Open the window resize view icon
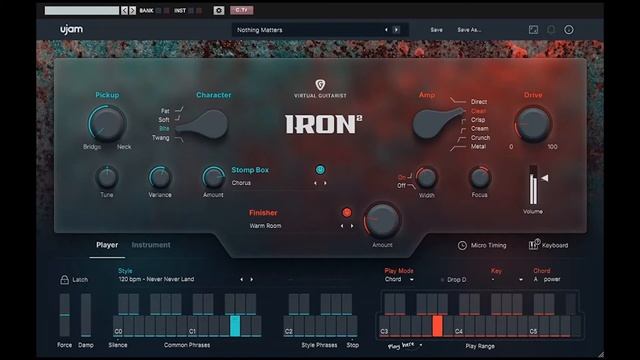This screenshot has width=640, height=360. point(533,29)
